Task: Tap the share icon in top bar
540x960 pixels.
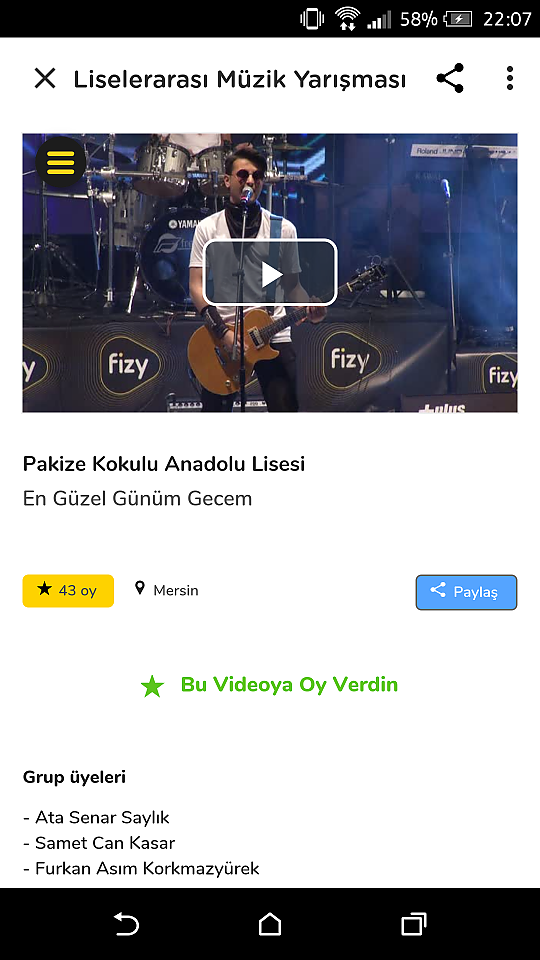Action: pyautogui.click(x=450, y=78)
